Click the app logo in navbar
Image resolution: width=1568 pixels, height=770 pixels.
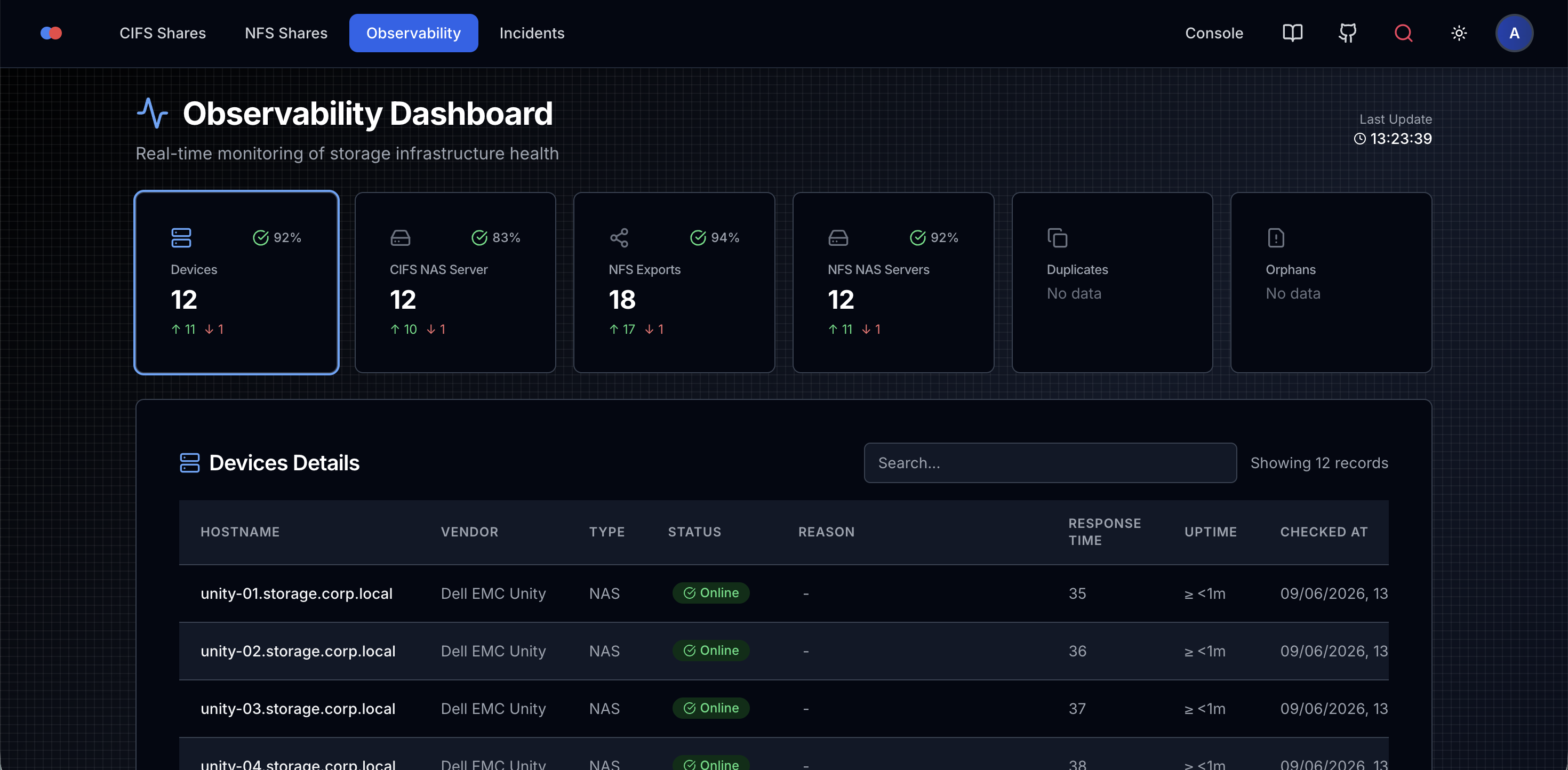(x=51, y=33)
